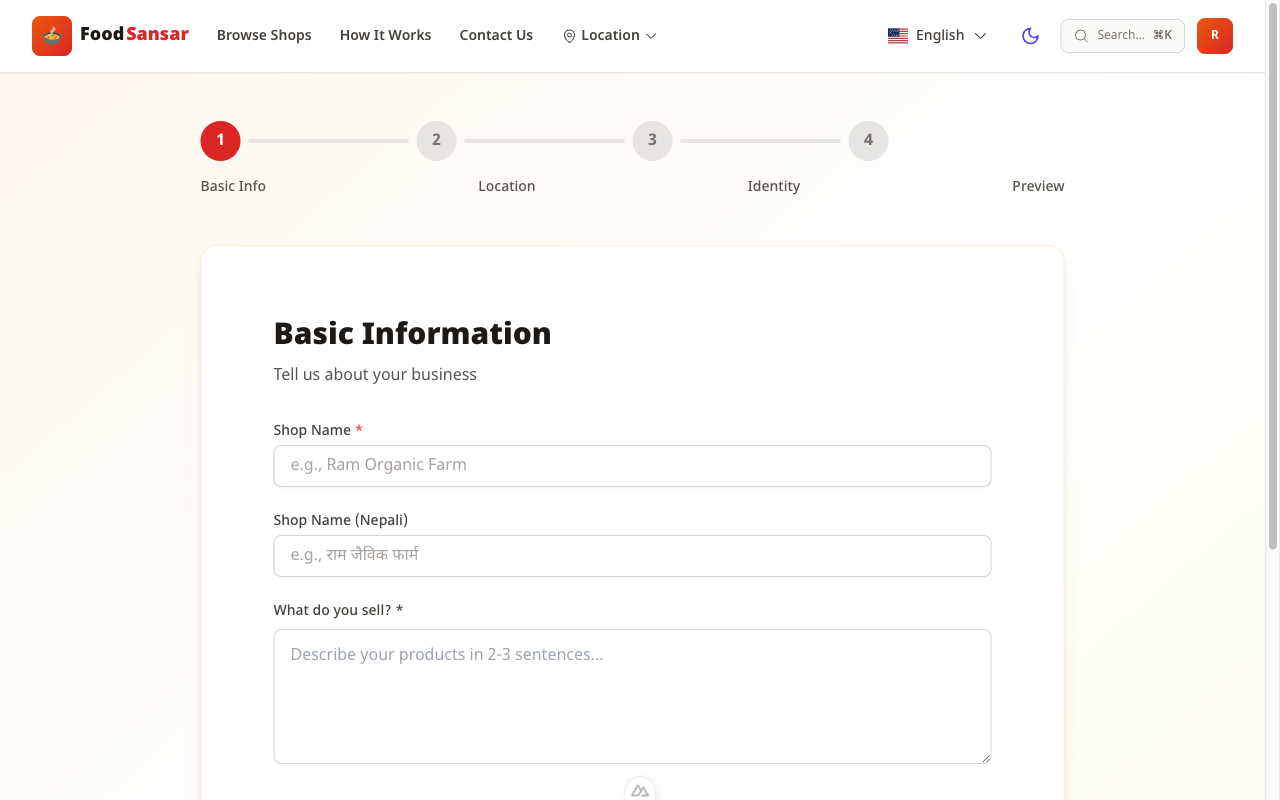
Task: Click the 'Shop Name (Nepali)' label
Action: point(341,520)
